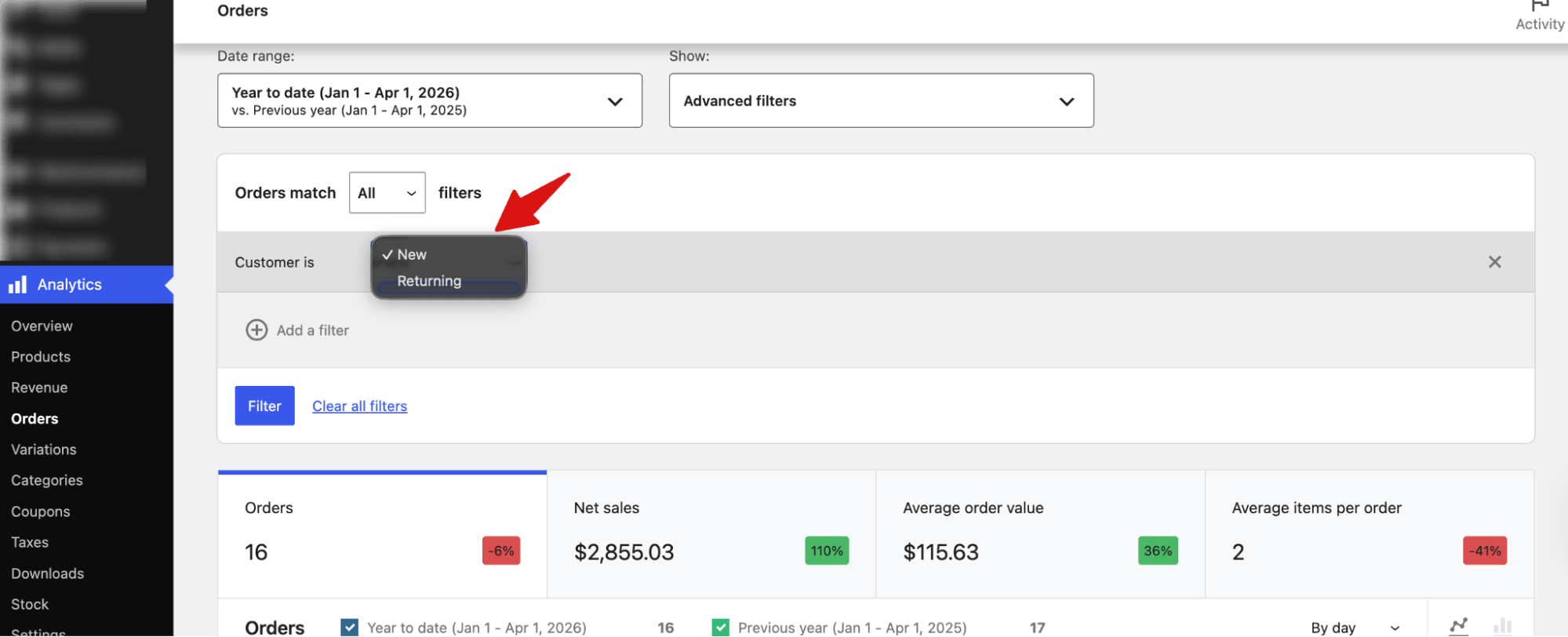
Task: Remove the Customer is filter with X
Action: 1494,262
